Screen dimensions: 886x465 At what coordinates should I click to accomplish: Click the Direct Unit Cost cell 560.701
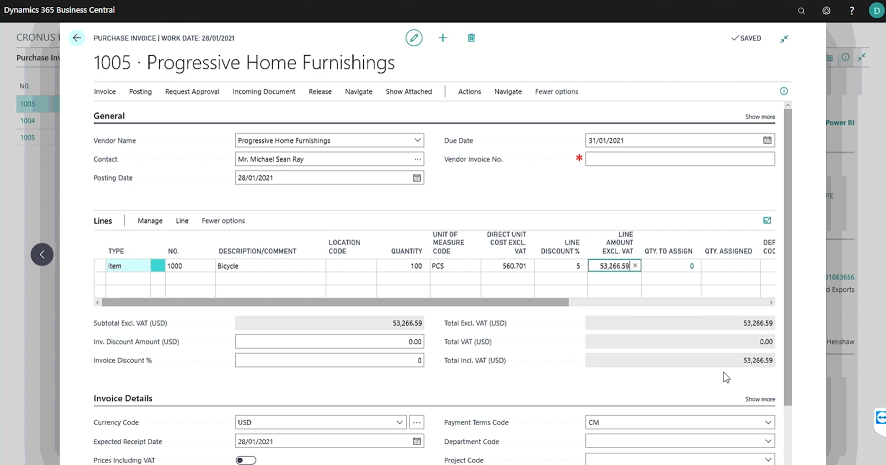click(508, 266)
